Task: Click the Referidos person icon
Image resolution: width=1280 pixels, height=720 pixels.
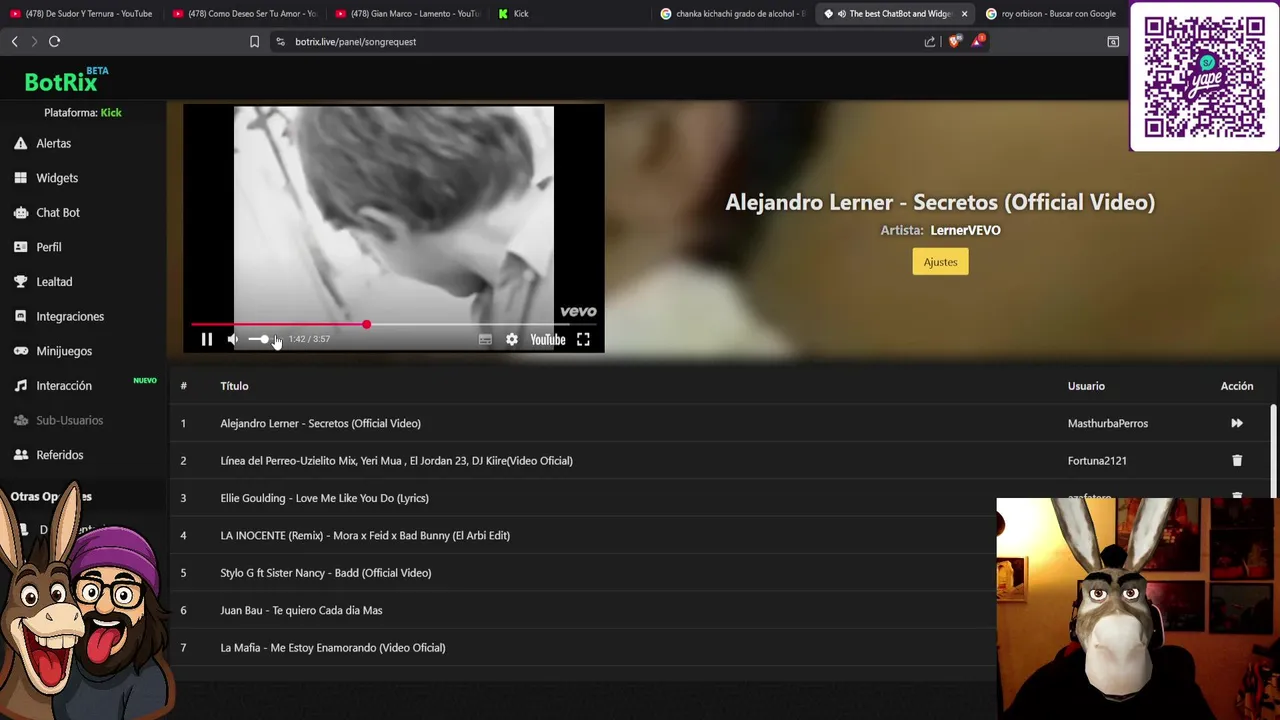Action: click(20, 455)
